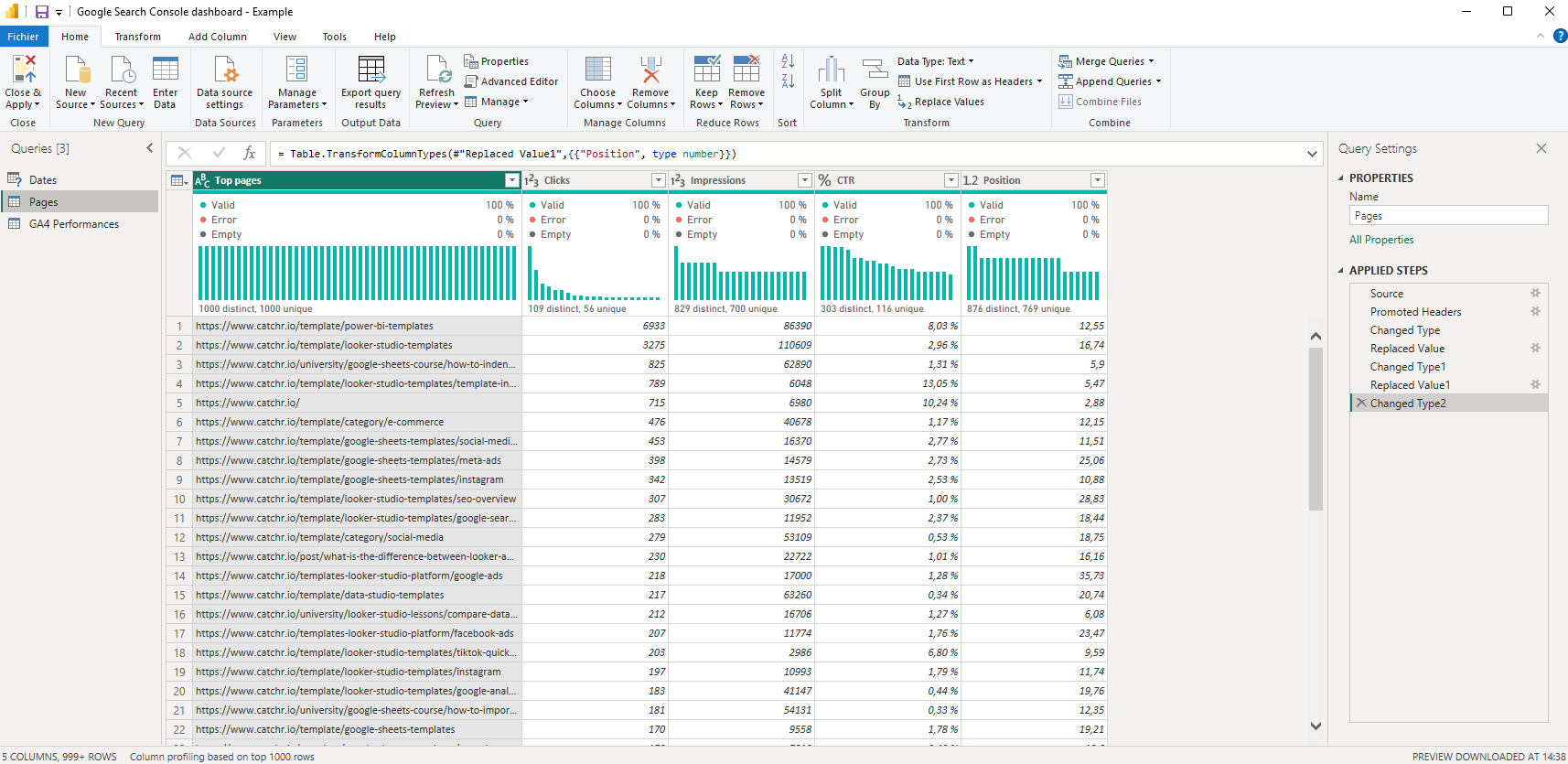Viewport: 1568px width, 764px height.
Task: Click the Refresh Preview icon
Action: 437,70
